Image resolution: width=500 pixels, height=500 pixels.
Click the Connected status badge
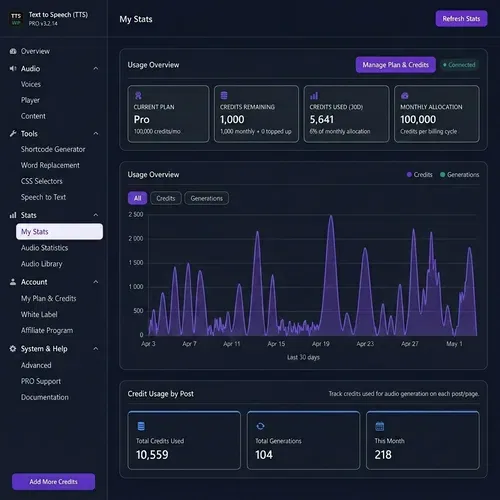459,65
